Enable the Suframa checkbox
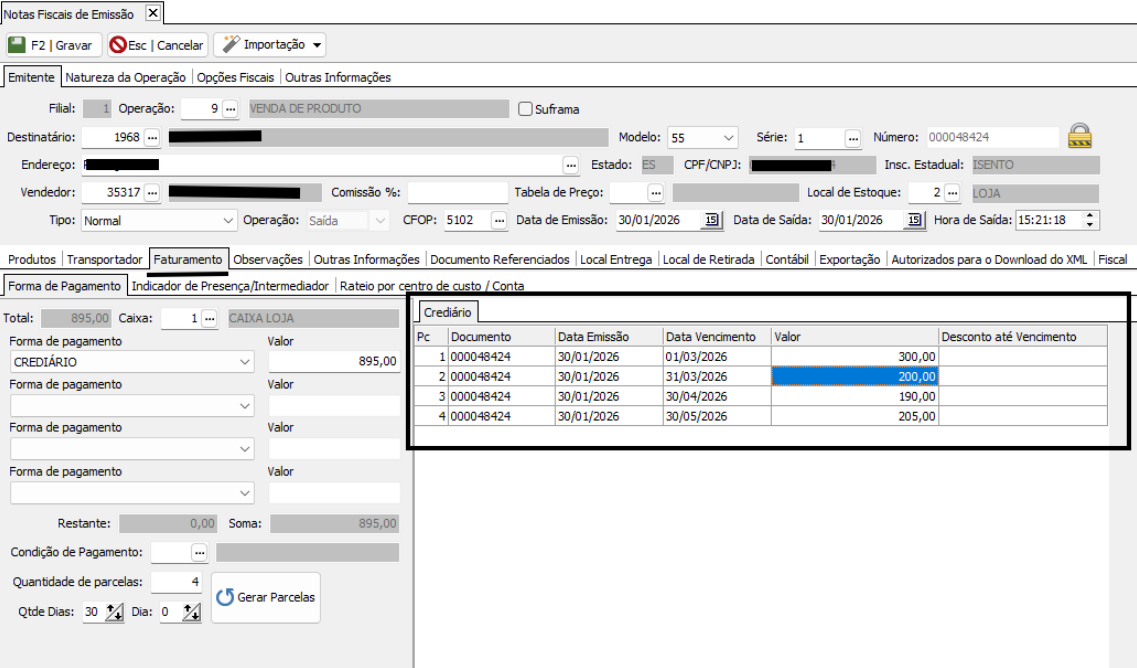Viewport: 1137px width, 668px height. pos(525,109)
